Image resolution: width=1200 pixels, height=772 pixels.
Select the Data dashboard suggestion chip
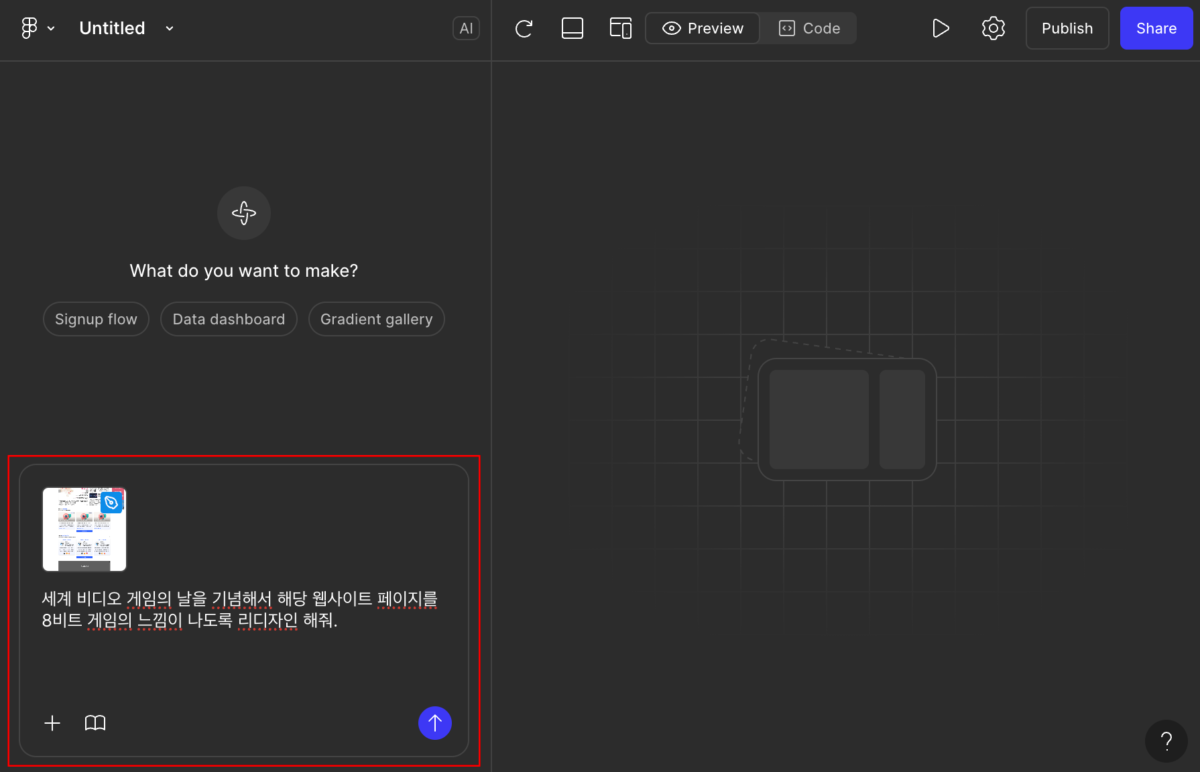[x=228, y=318]
